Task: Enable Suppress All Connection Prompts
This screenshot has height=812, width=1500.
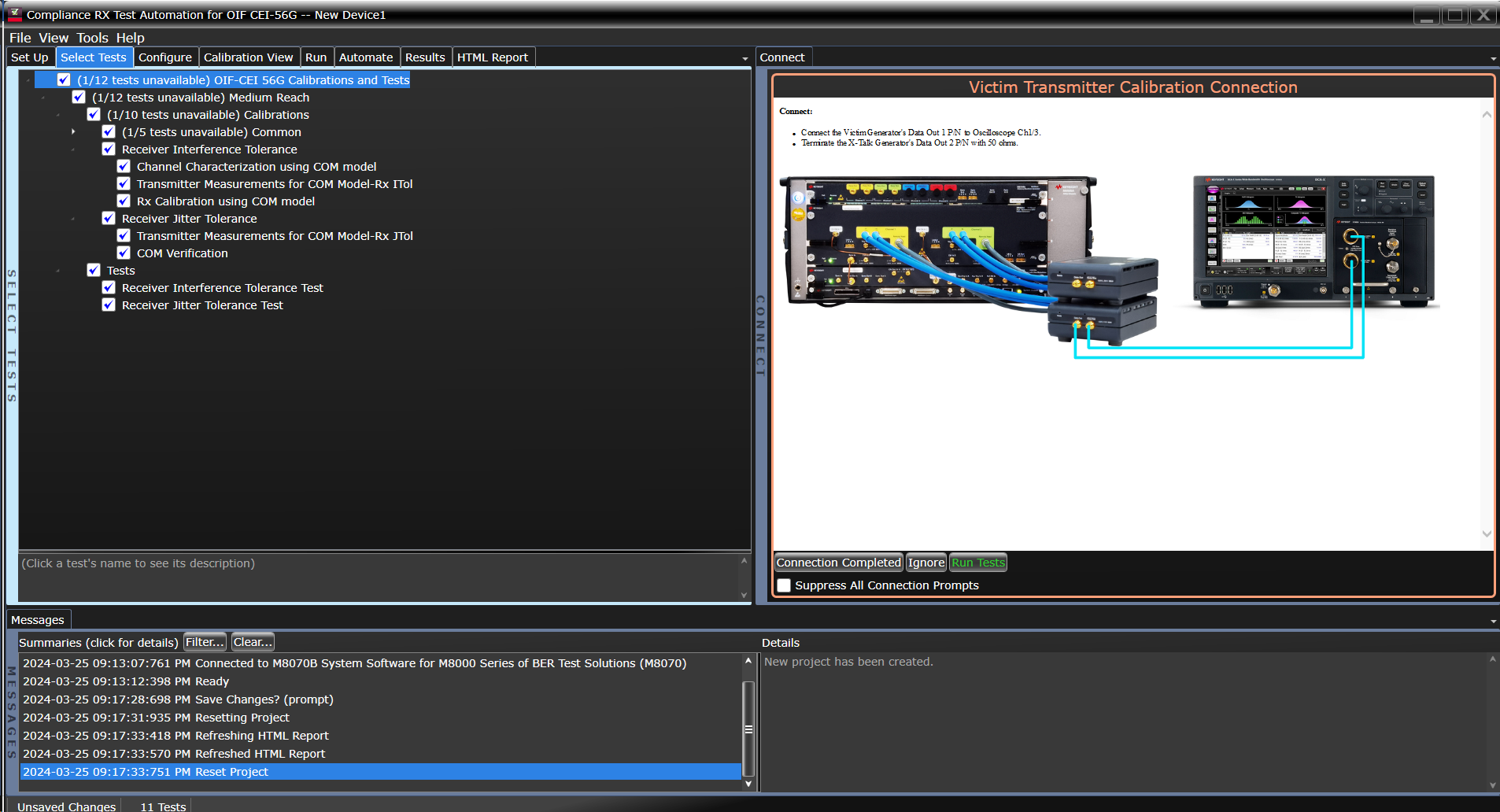Action: pos(783,585)
